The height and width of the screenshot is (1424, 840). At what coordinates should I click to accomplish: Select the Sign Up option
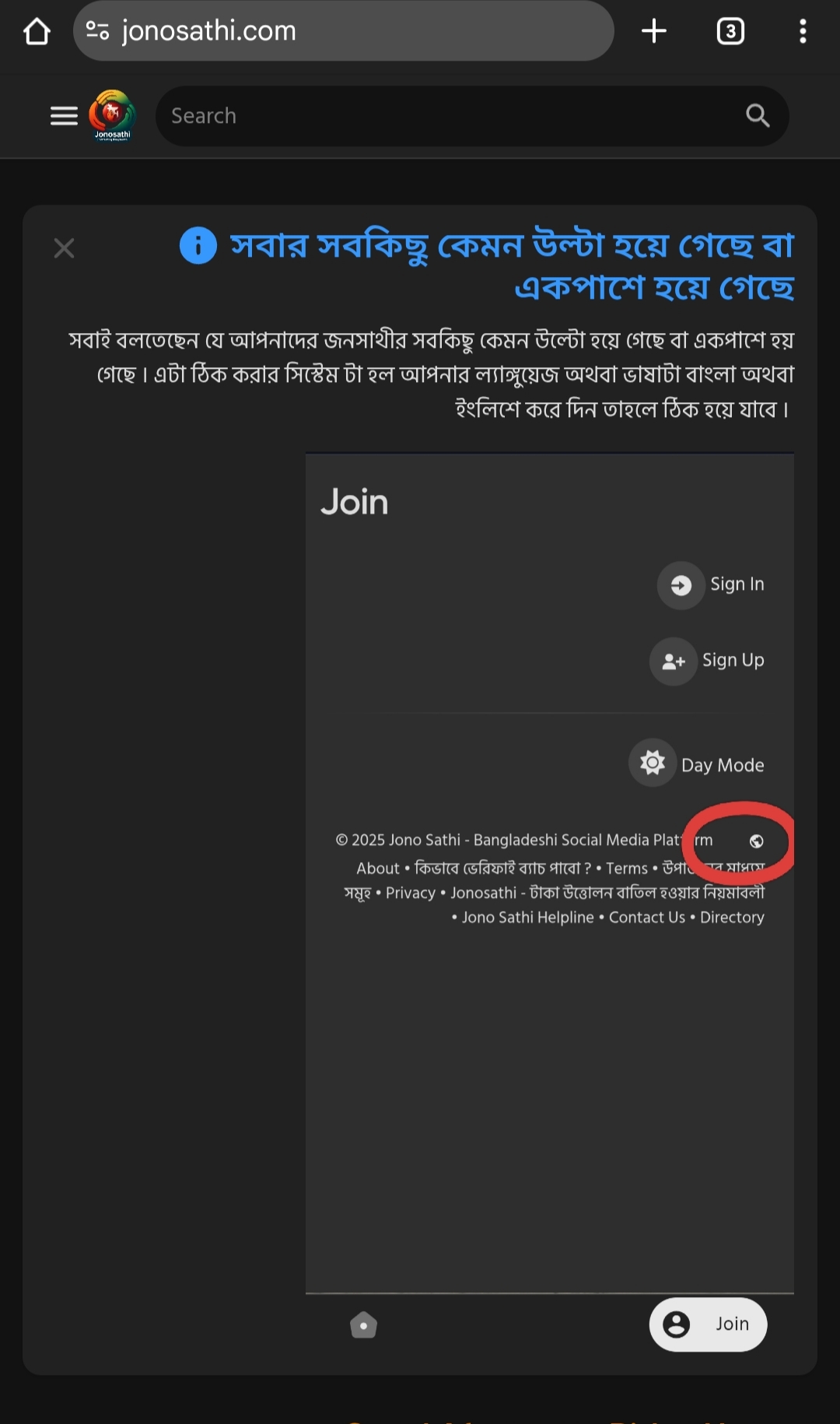pyautogui.click(x=708, y=661)
